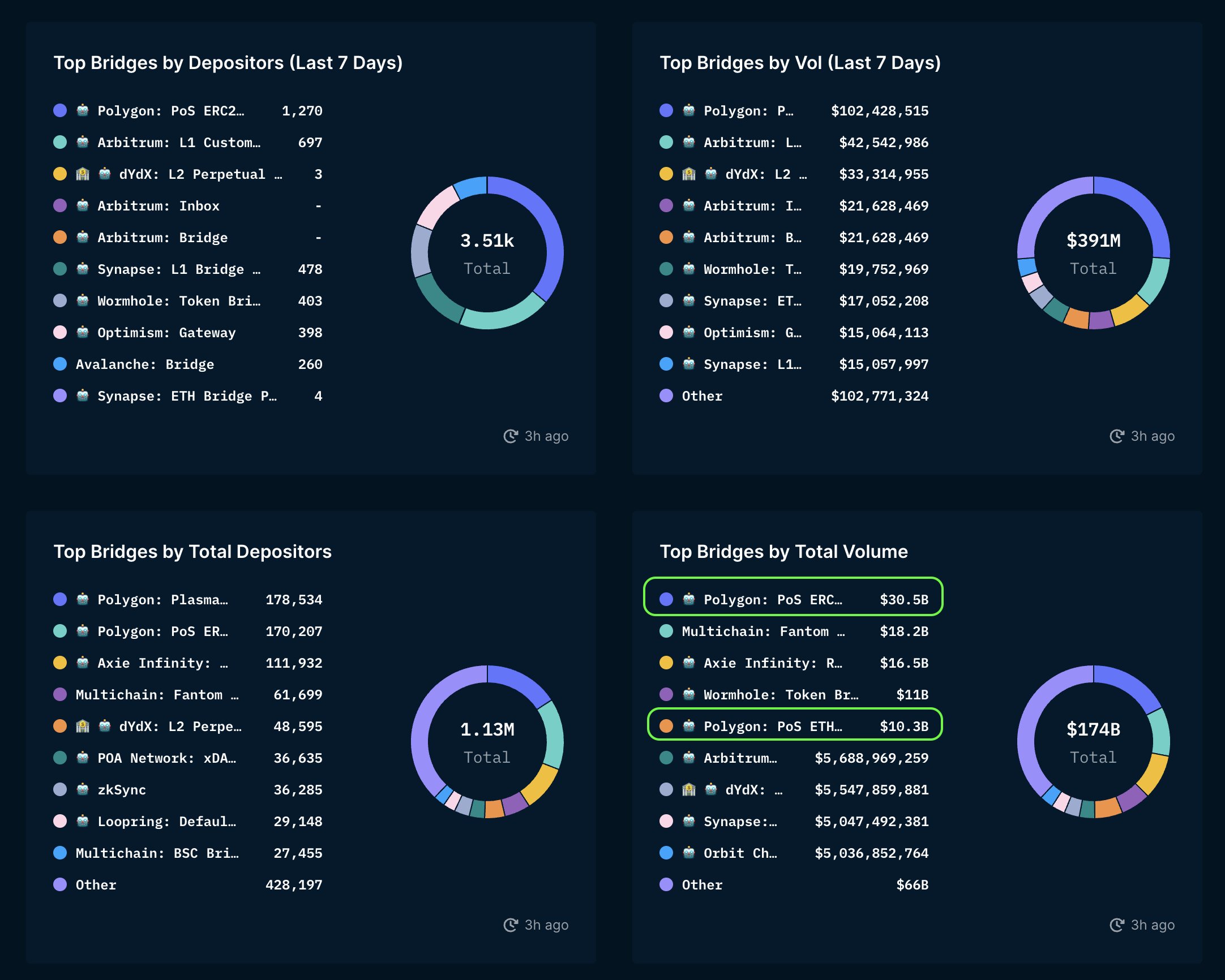Open Arbitrum… in the Total Volume list
The width and height of the screenshot is (1225, 980).
click(794, 758)
